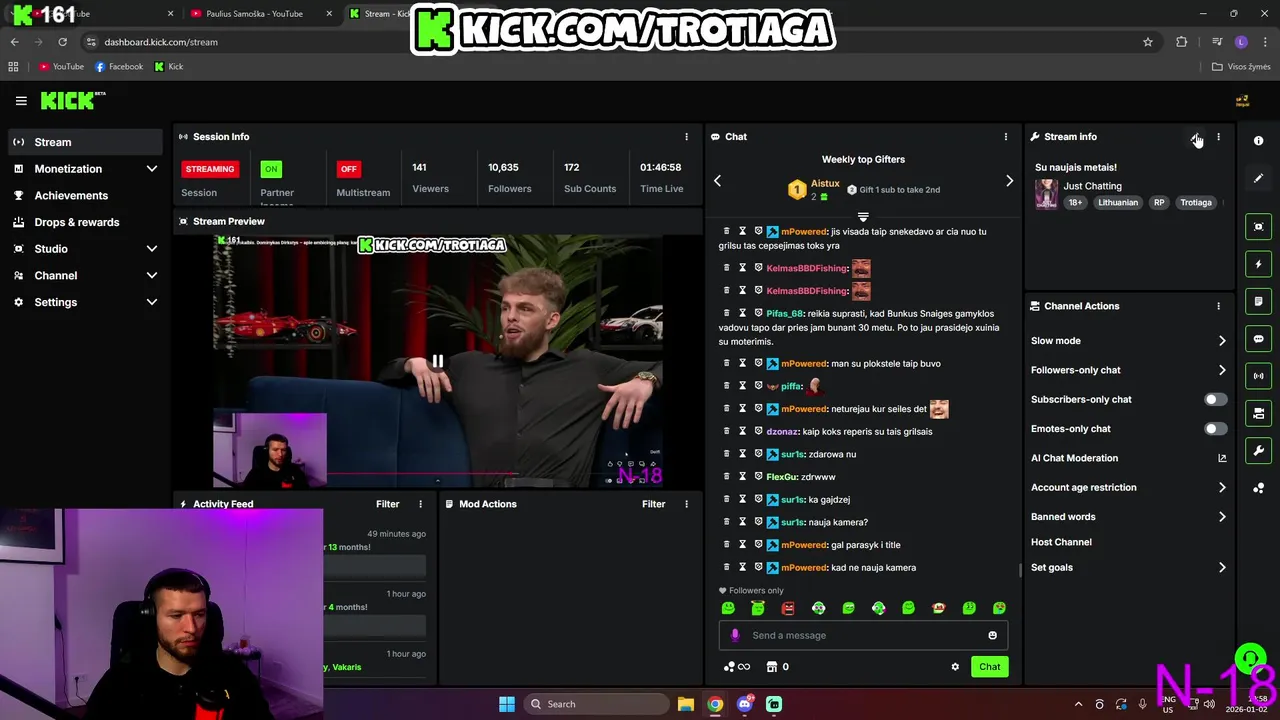Toggle Subscribers-only chat switch
Screen dimensions: 1280x720
[x=1214, y=400]
